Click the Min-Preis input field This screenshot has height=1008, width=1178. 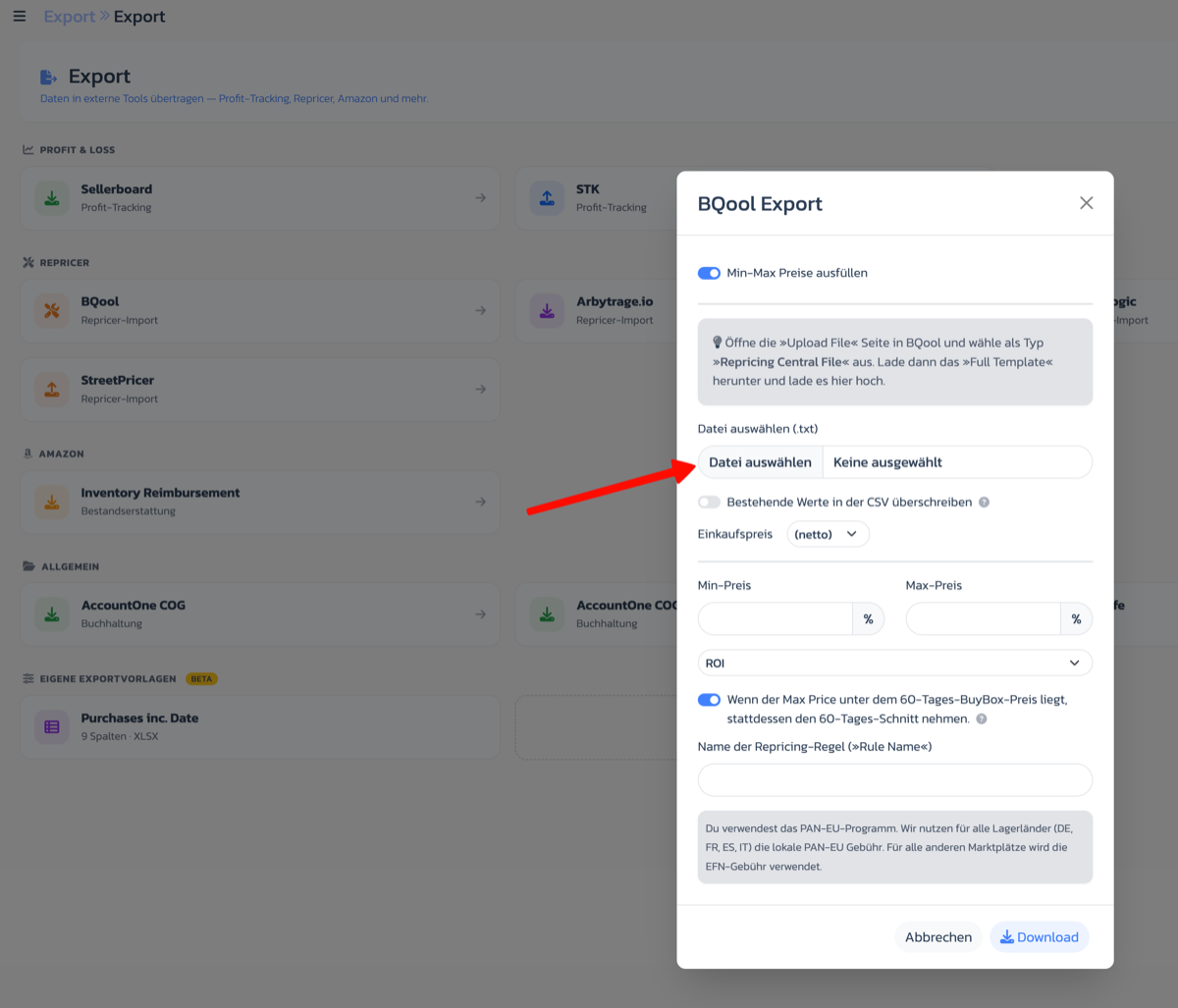[x=775, y=619]
